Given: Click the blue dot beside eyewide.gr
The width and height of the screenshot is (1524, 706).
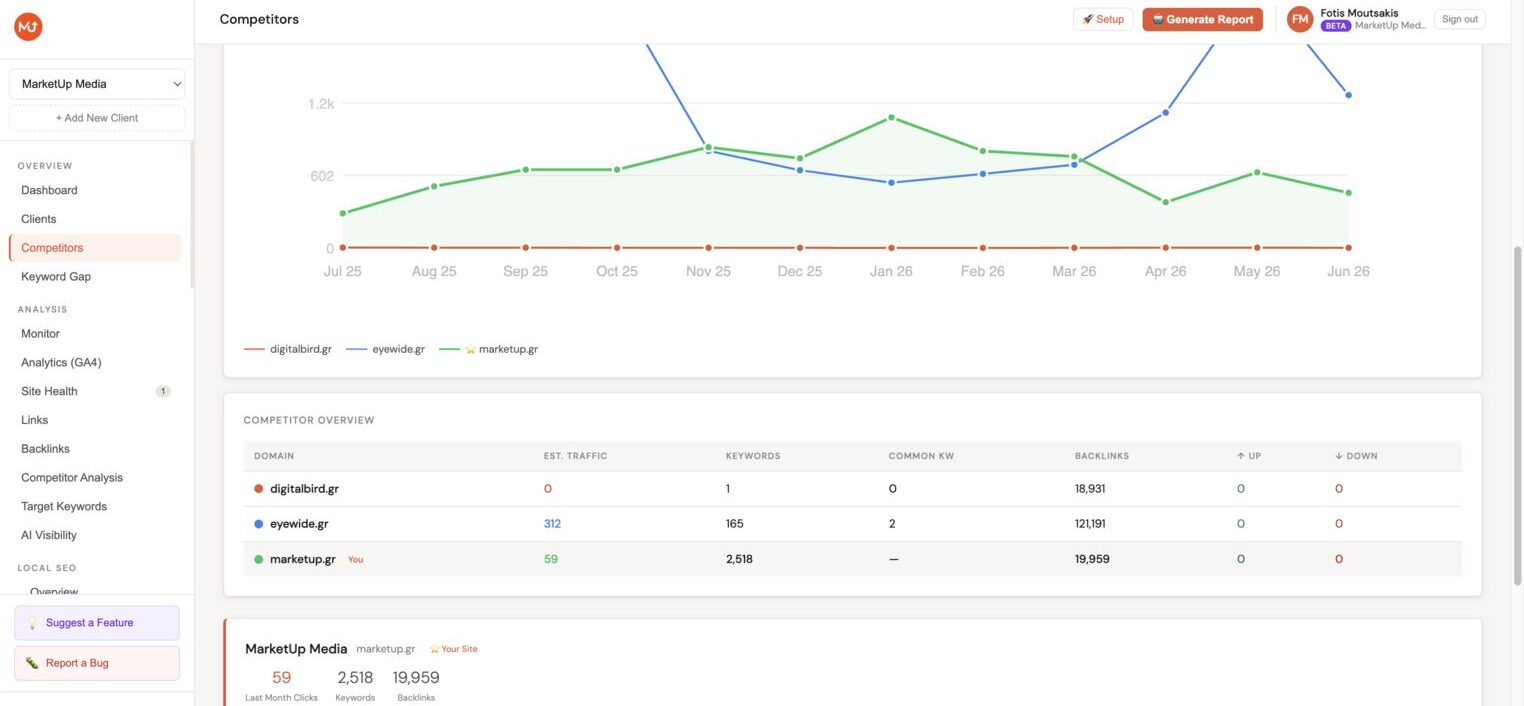Looking at the screenshot, I should pyautogui.click(x=258, y=524).
